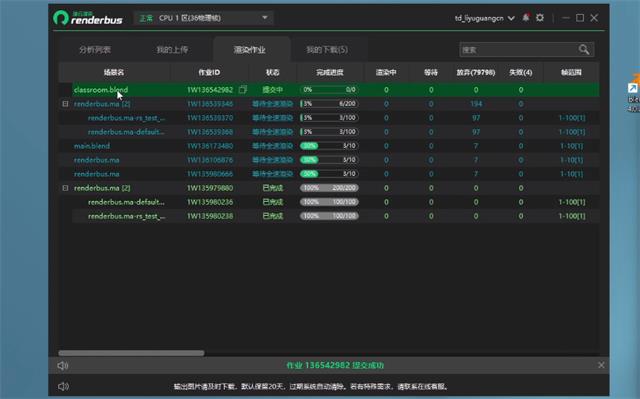The width and height of the screenshot is (640, 399).
Task: Select the main.blend job
Action: (x=92, y=146)
